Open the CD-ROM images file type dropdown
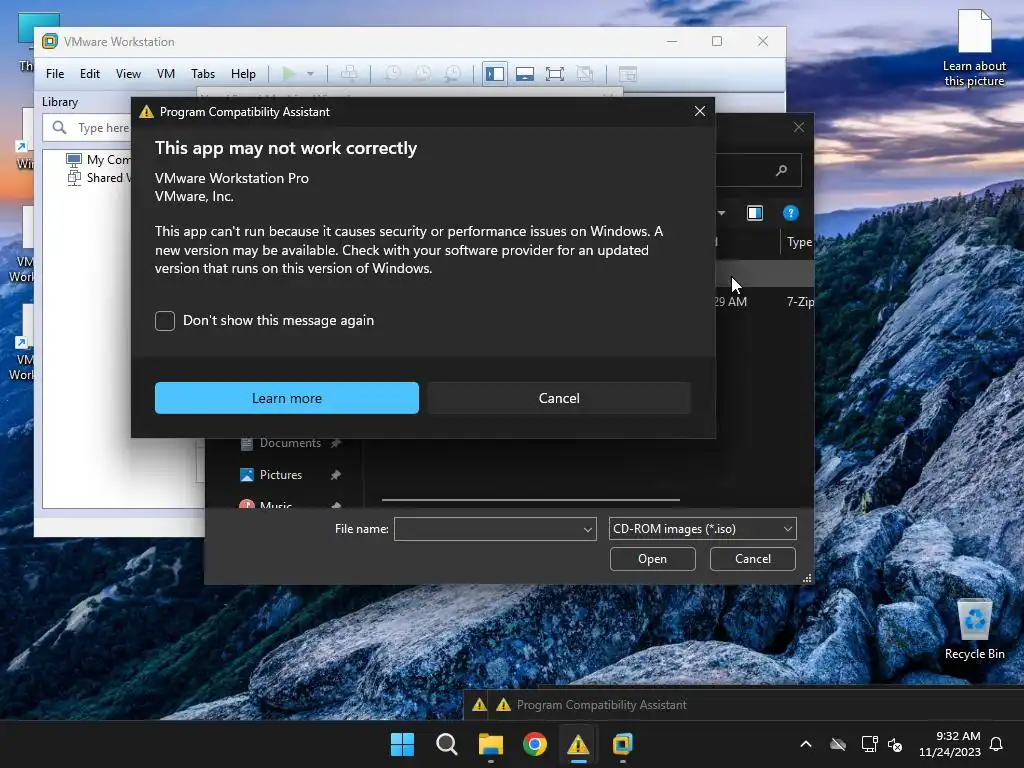 pos(703,529)
